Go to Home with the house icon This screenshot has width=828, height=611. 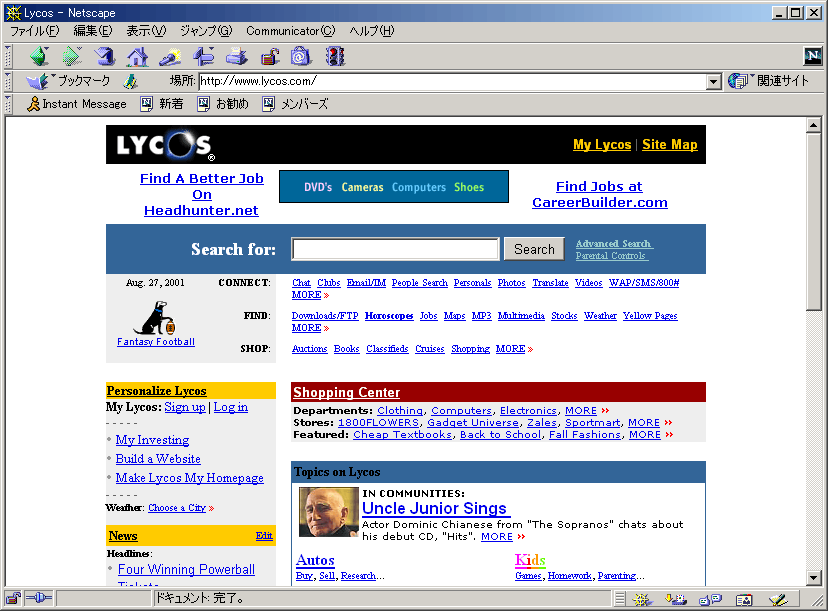(137, 56)
